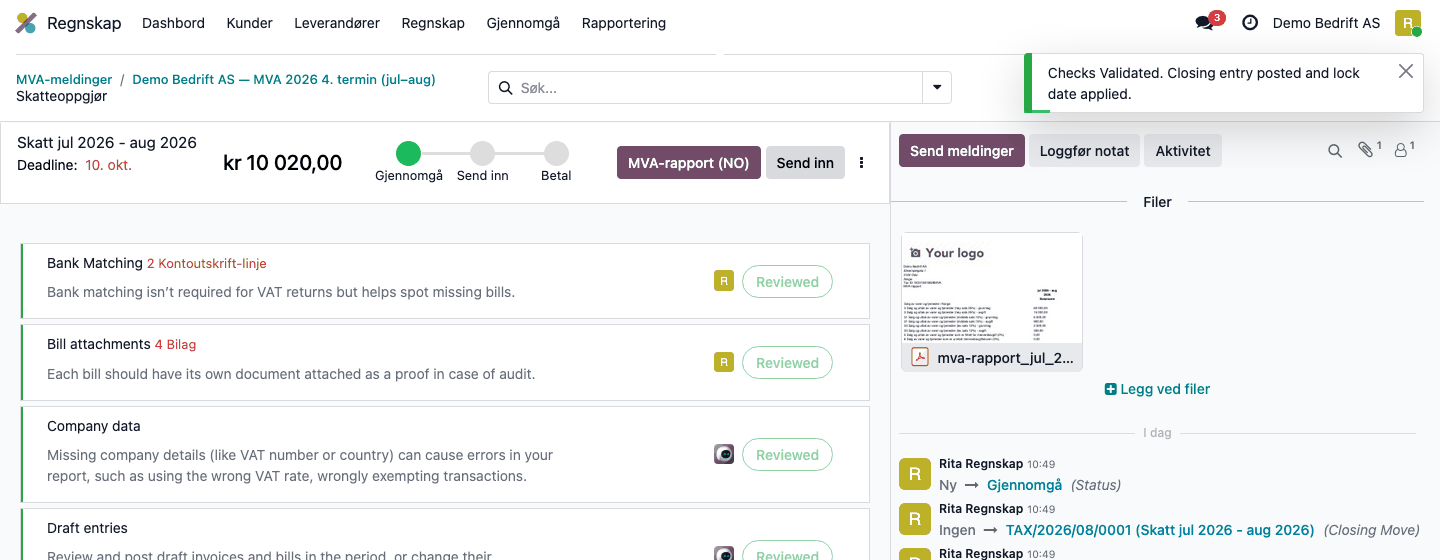This screenshot has width=1440, height=560.
Task: Open TAX/2026/08/0001 closing move link
Action: 1160,530
